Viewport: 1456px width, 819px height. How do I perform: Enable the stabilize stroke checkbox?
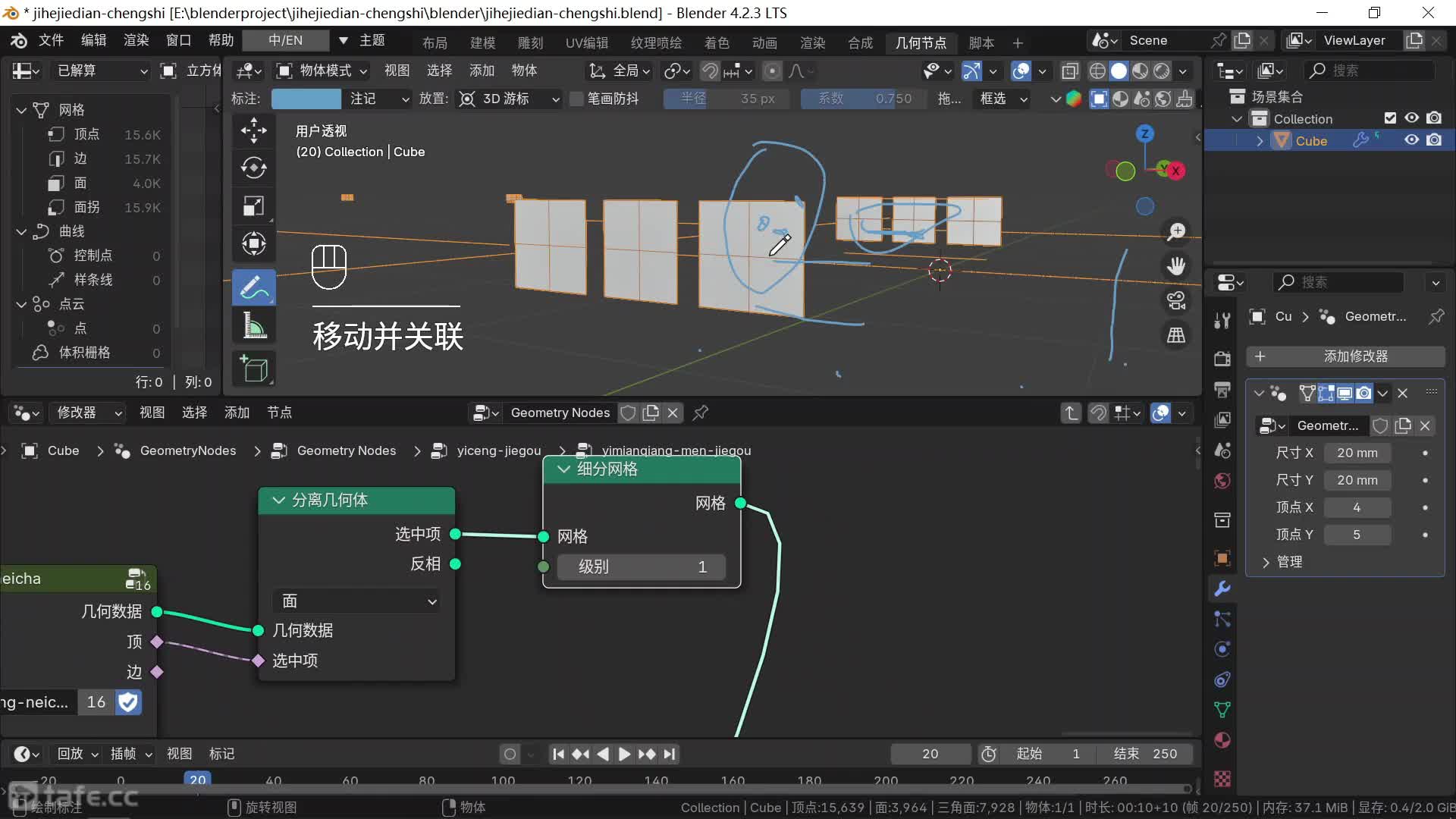tap(576, 99)
